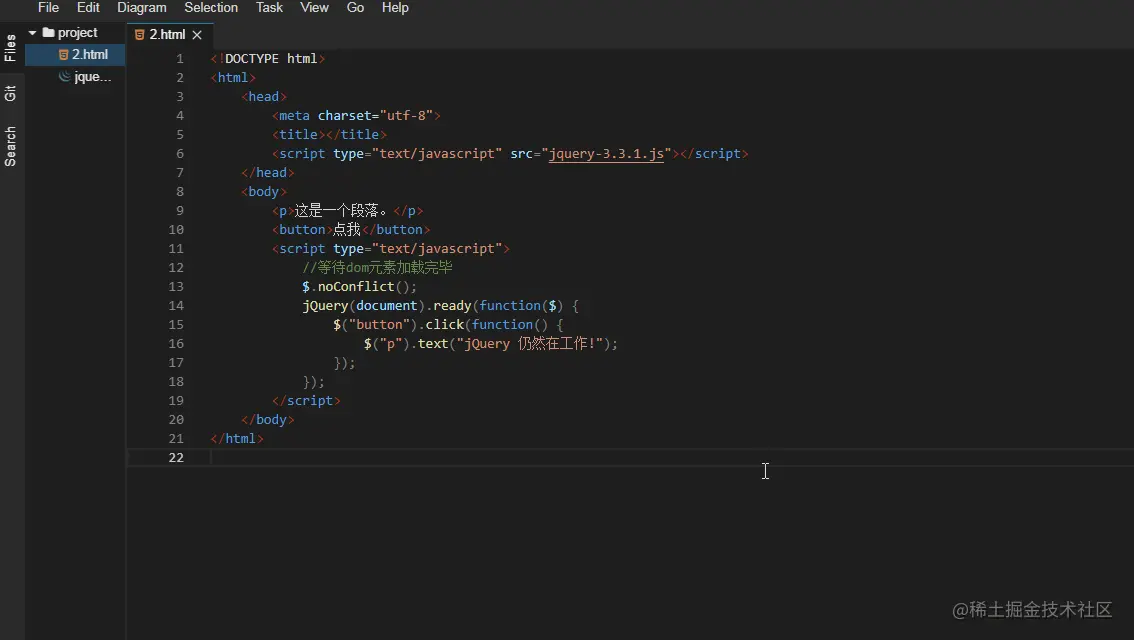Select the project folder name

pyautogui.click(x=77, y=33)
